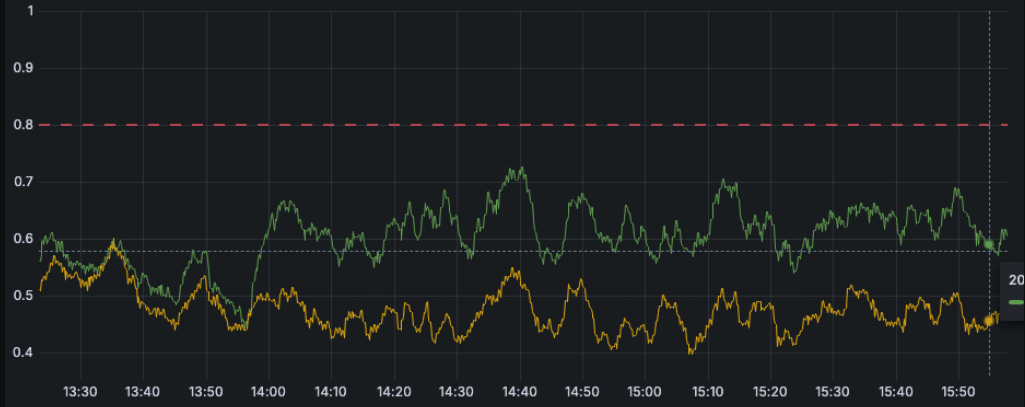1025x407 pixels.
Task: Select the 14:40 tick on the time axis
Action: (x=518, y=391)
